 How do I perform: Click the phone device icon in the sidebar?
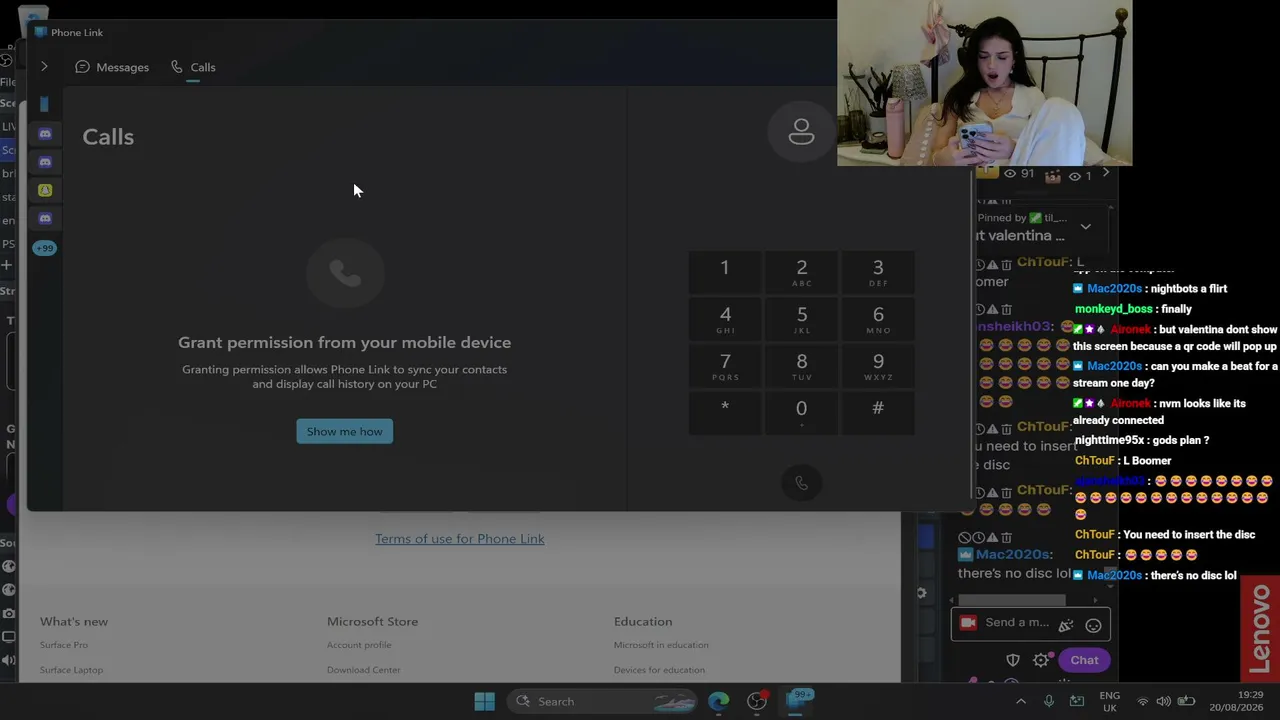click(44, 104)
